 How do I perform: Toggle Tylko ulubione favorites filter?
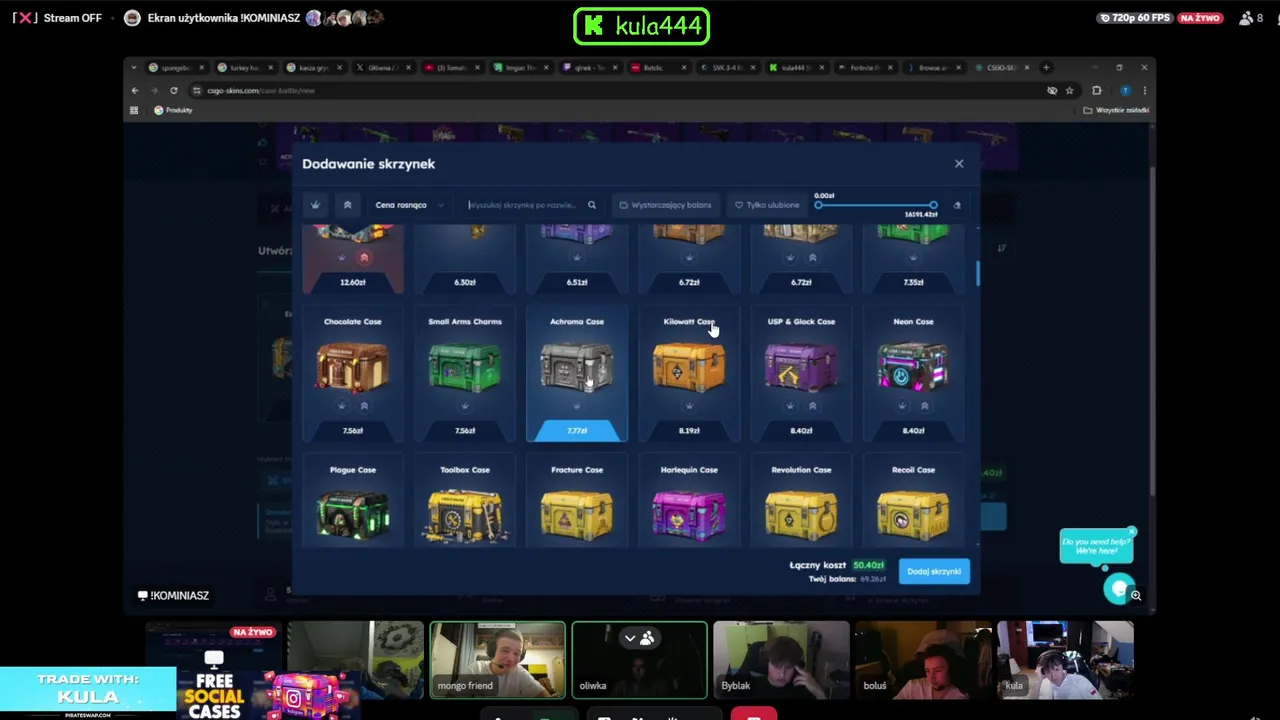click(767, 205)
